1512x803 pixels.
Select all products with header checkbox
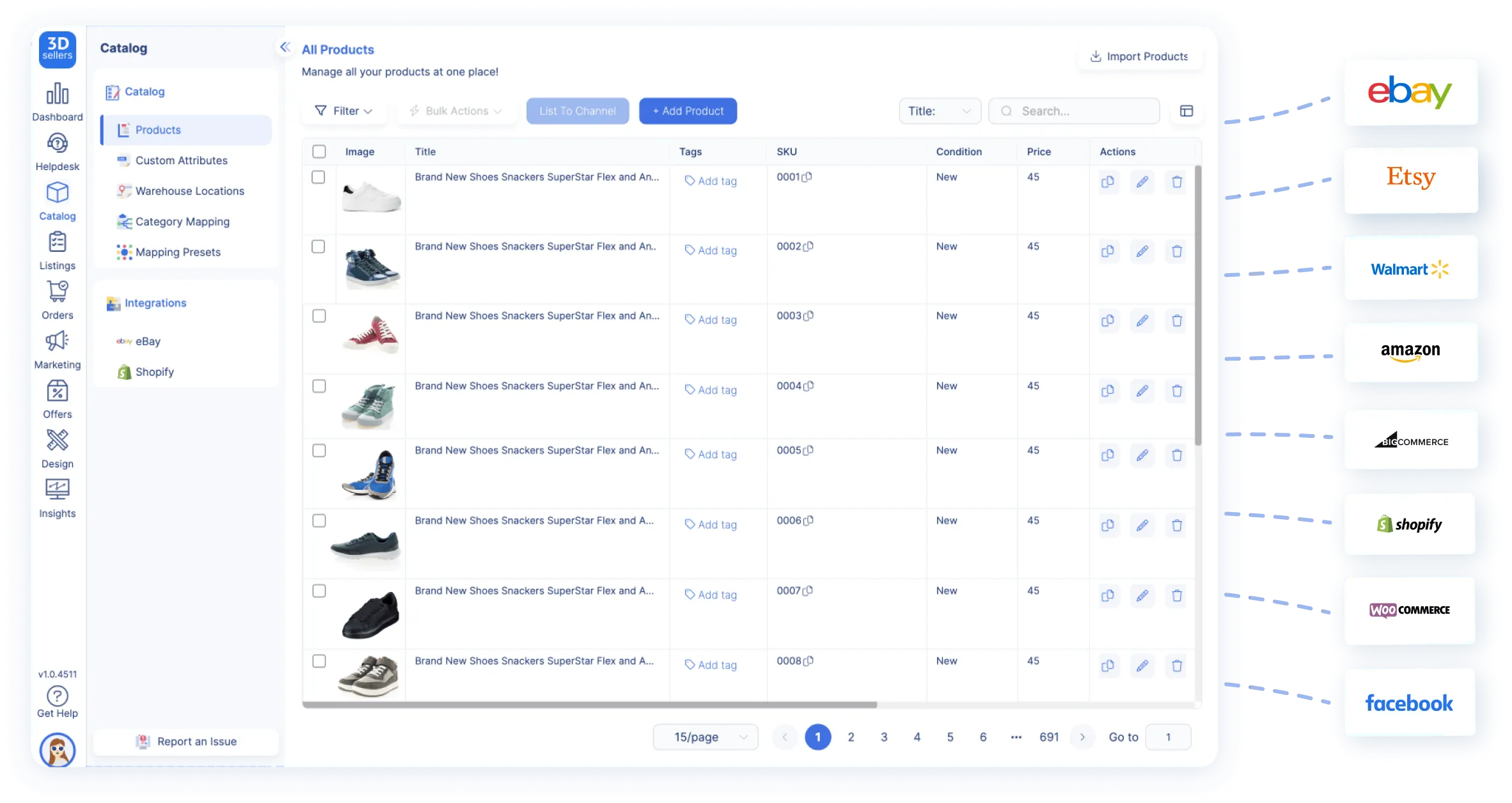coord(319,152)
